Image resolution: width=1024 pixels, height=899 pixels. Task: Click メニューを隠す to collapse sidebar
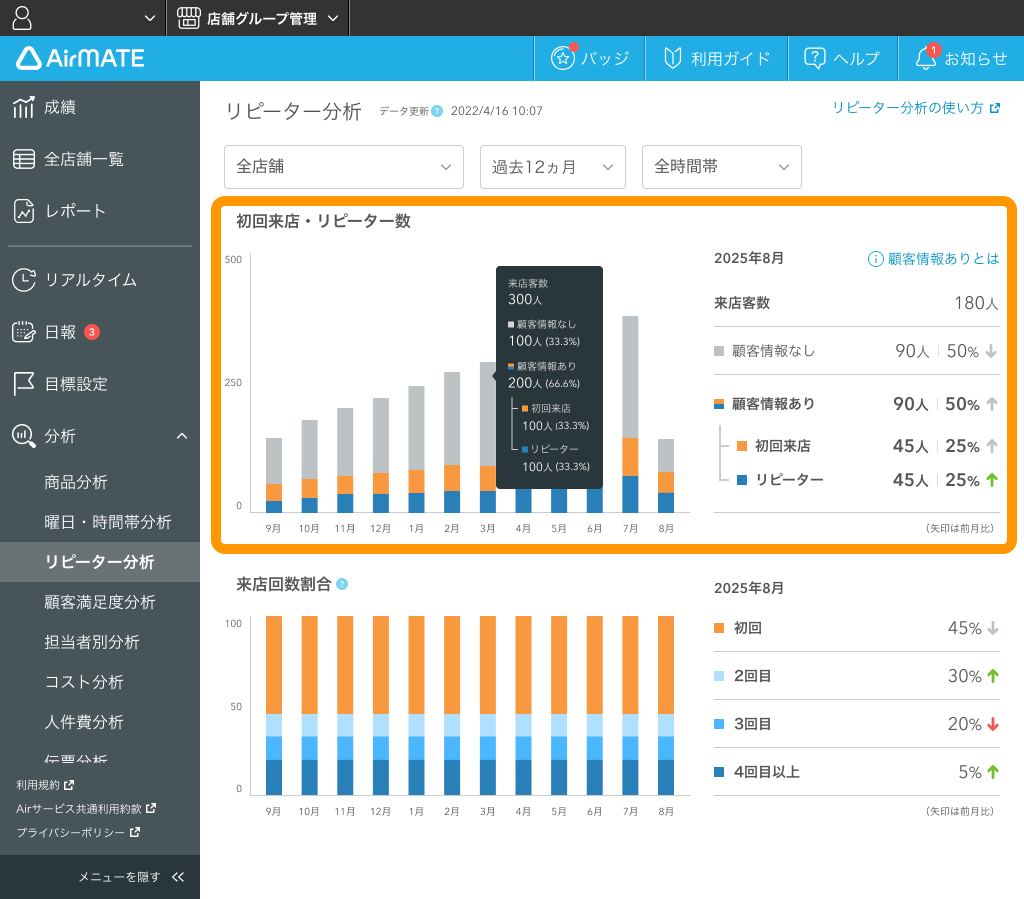click(x=119, y=877)
